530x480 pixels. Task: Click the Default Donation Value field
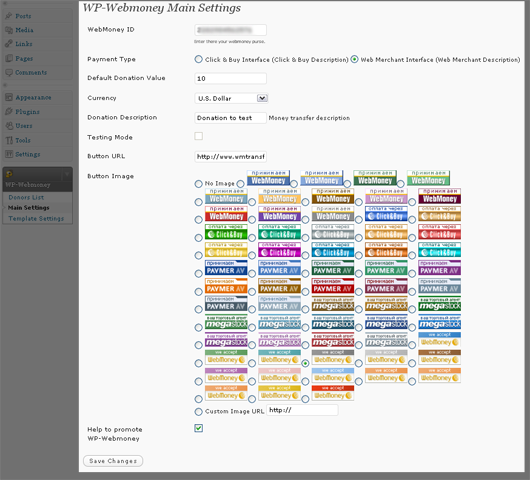pos(231,78)
